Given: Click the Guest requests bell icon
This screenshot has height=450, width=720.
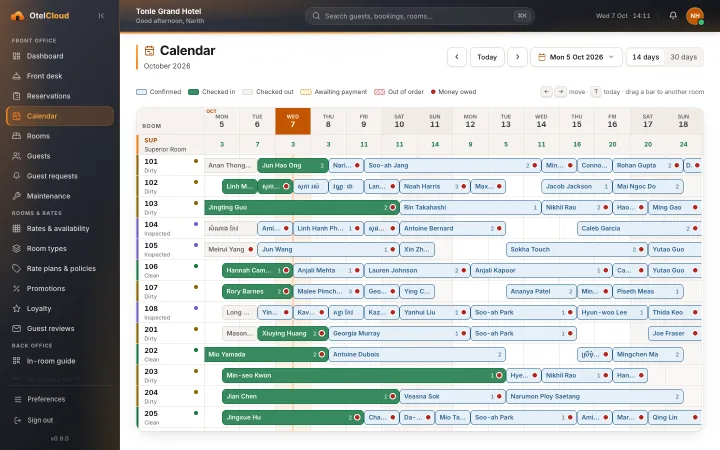Looking at the screenshot, I should click(17, 176).
